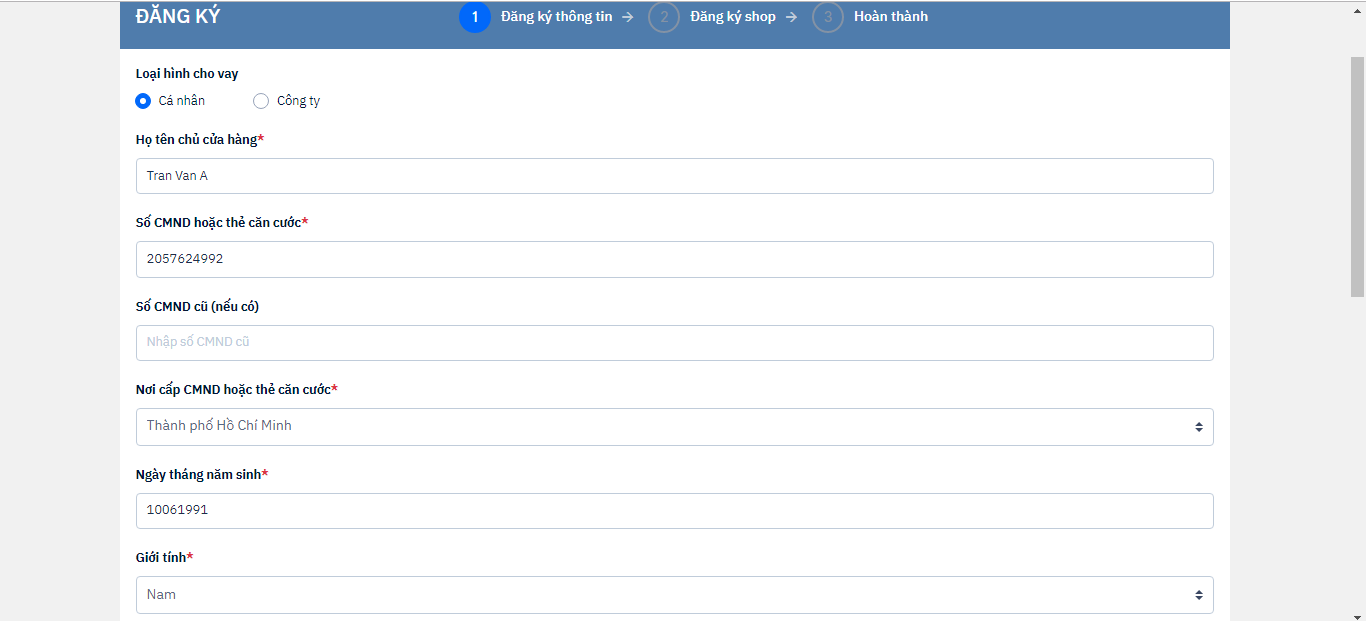
Task: Go to the Hoàn thành step
Action: point(891,17)
